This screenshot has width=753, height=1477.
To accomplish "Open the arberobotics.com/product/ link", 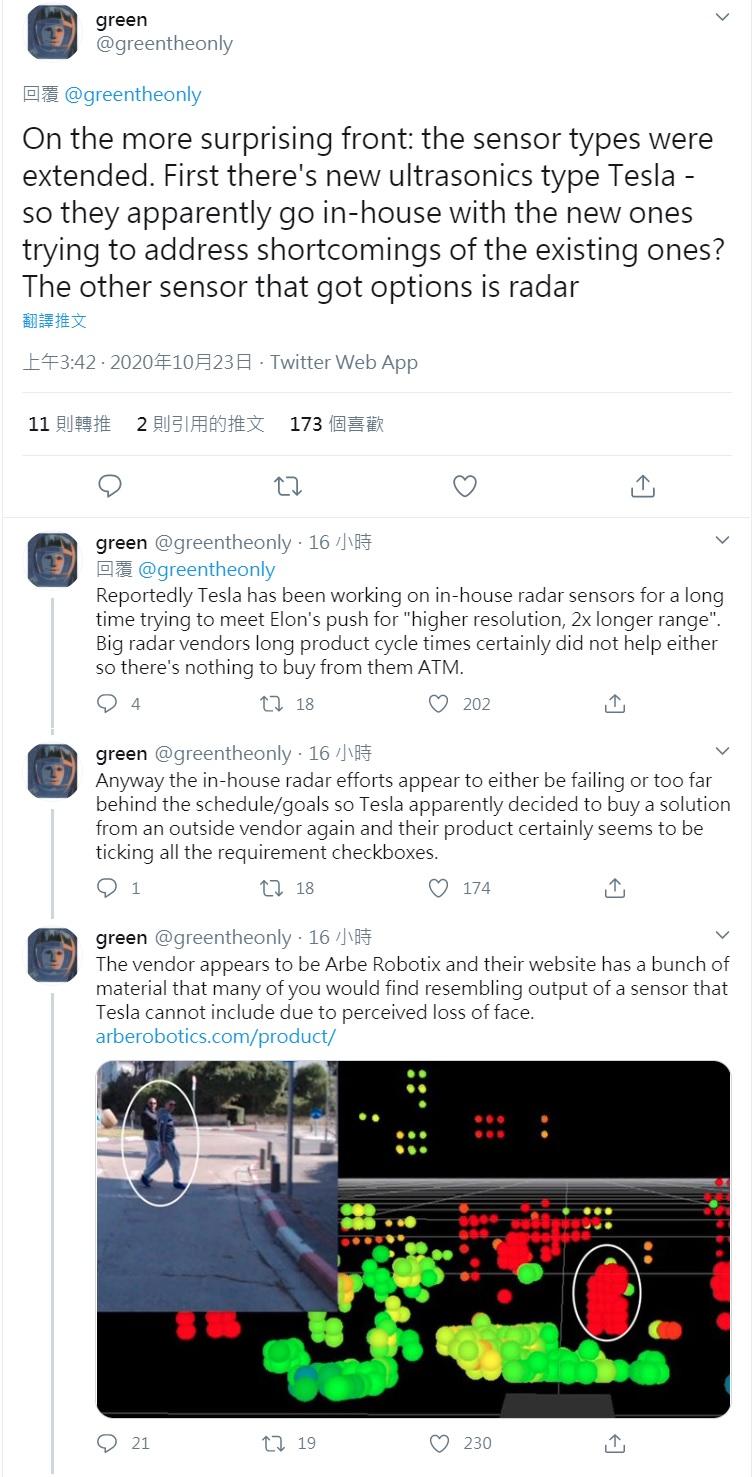I will [215, 1036].
